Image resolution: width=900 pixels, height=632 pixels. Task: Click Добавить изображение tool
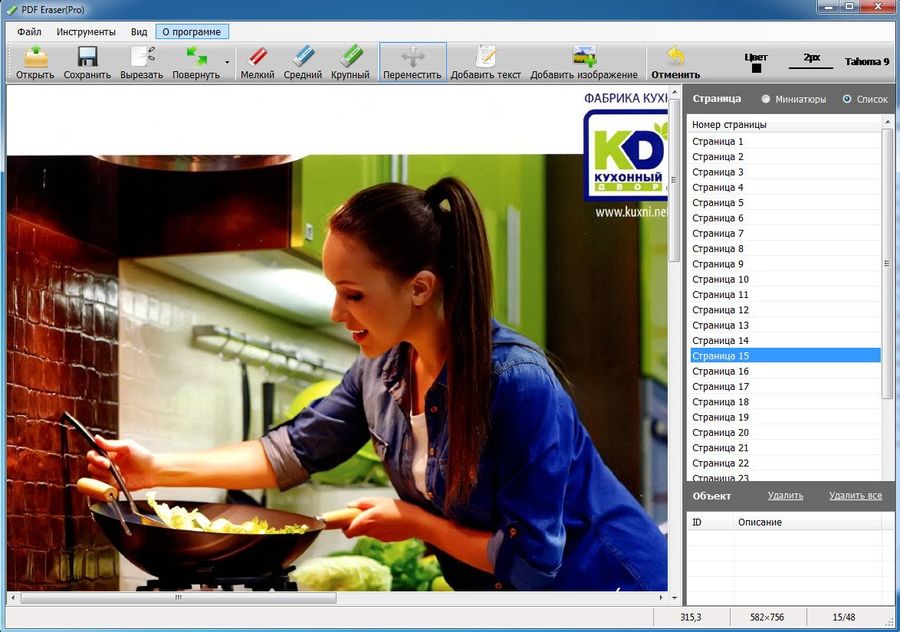pos(584,62)
